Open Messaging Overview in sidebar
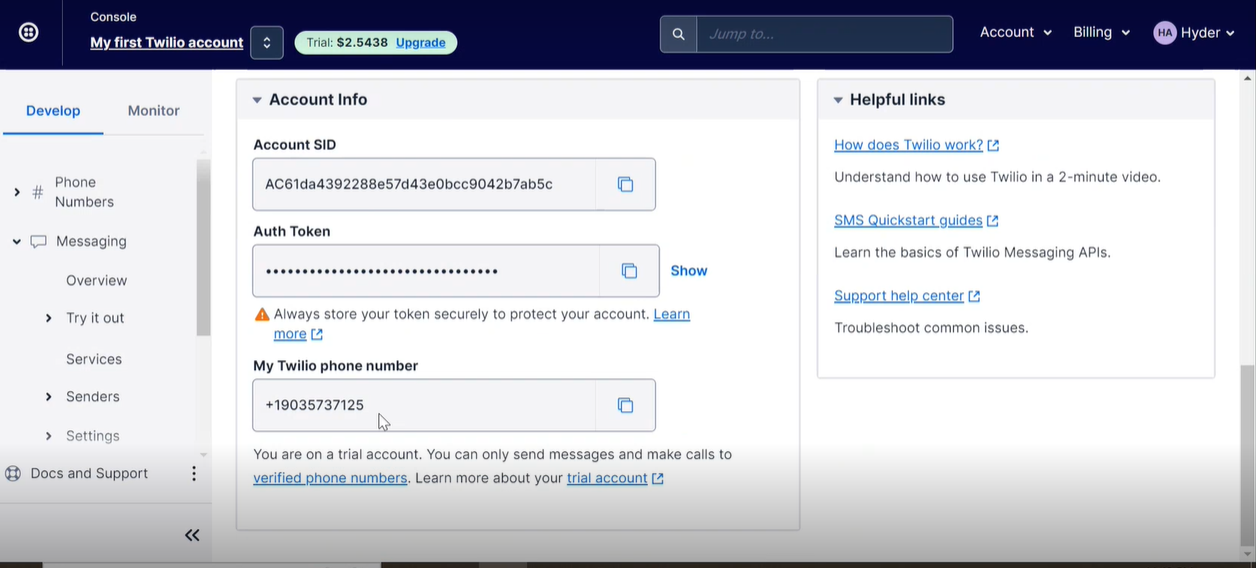 [96, 281]
